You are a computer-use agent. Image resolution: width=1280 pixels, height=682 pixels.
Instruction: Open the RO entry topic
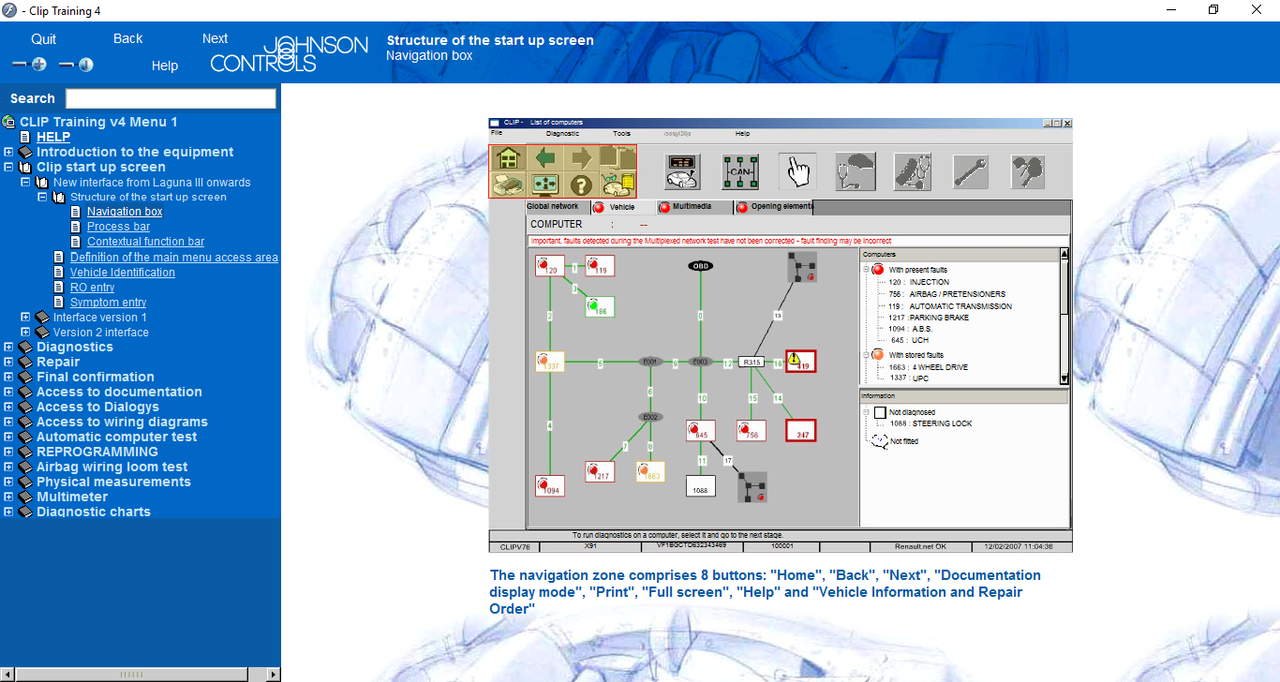tap(92, 287)
